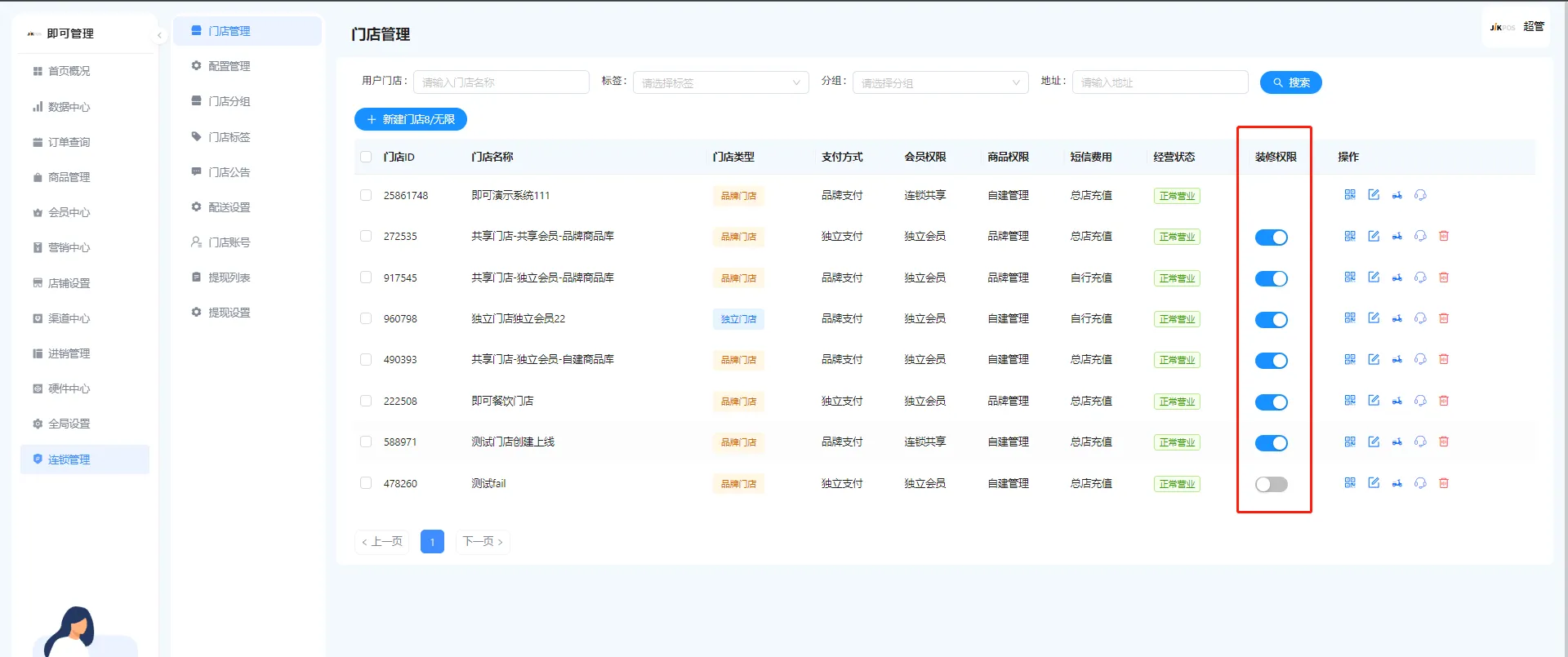The height and width of the screenshot is (657, 1568).
Task: Click edit icon for store 272535
Action: [1374, 236]
